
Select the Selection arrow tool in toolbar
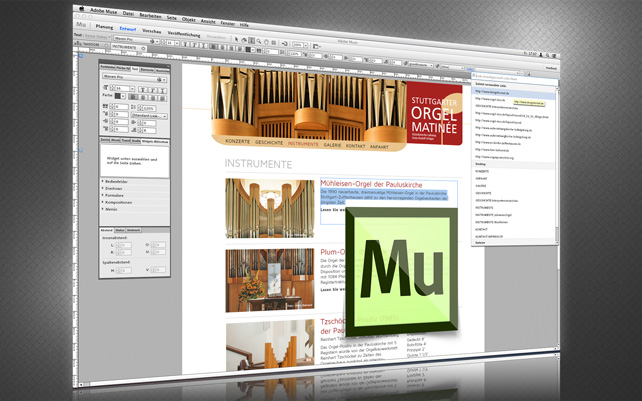click(x=236, y=39)
